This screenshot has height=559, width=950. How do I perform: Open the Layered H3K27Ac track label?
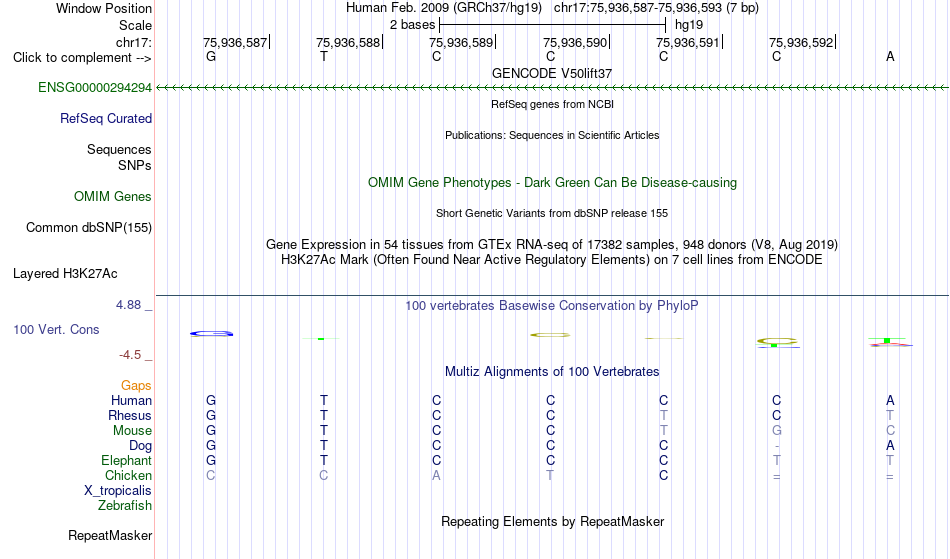click(x=65, y=274)
